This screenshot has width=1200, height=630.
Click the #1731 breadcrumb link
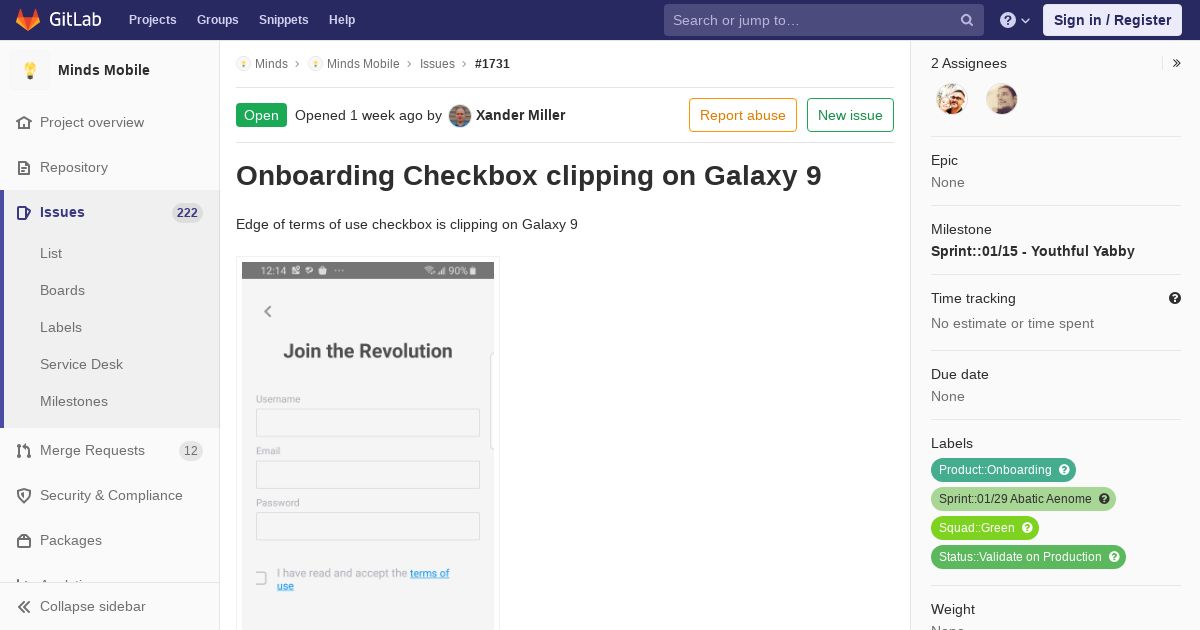pyautogui.click(x=492, y=64)
